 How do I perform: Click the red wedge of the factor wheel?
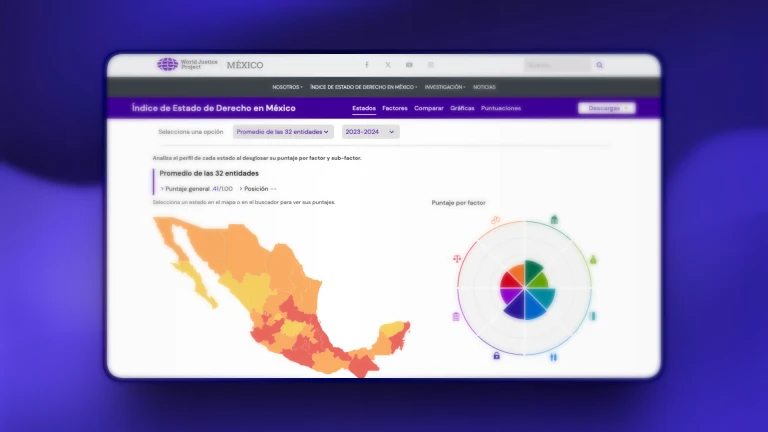coord(509,281)
